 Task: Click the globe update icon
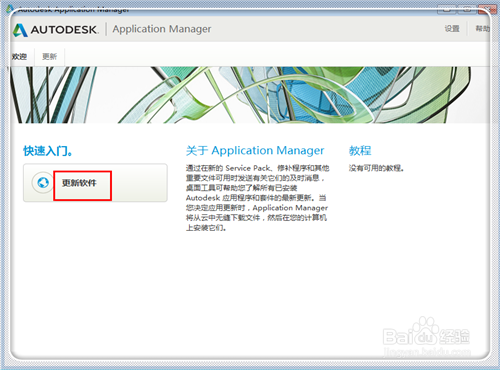point(43,183)
